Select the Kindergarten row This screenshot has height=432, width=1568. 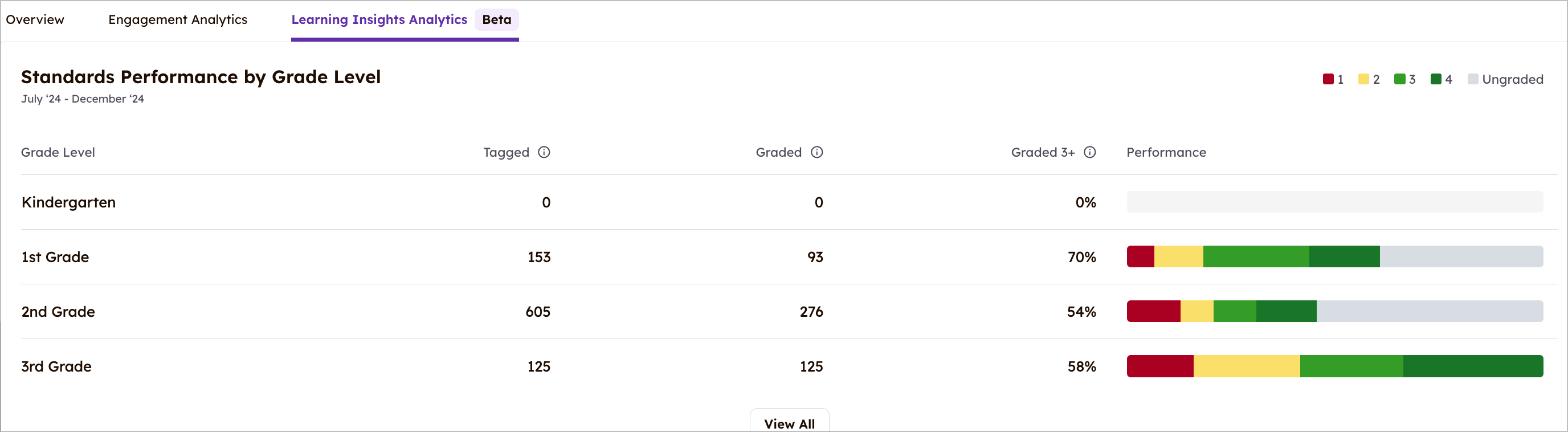pyautogui.click(x=68, y=202)
